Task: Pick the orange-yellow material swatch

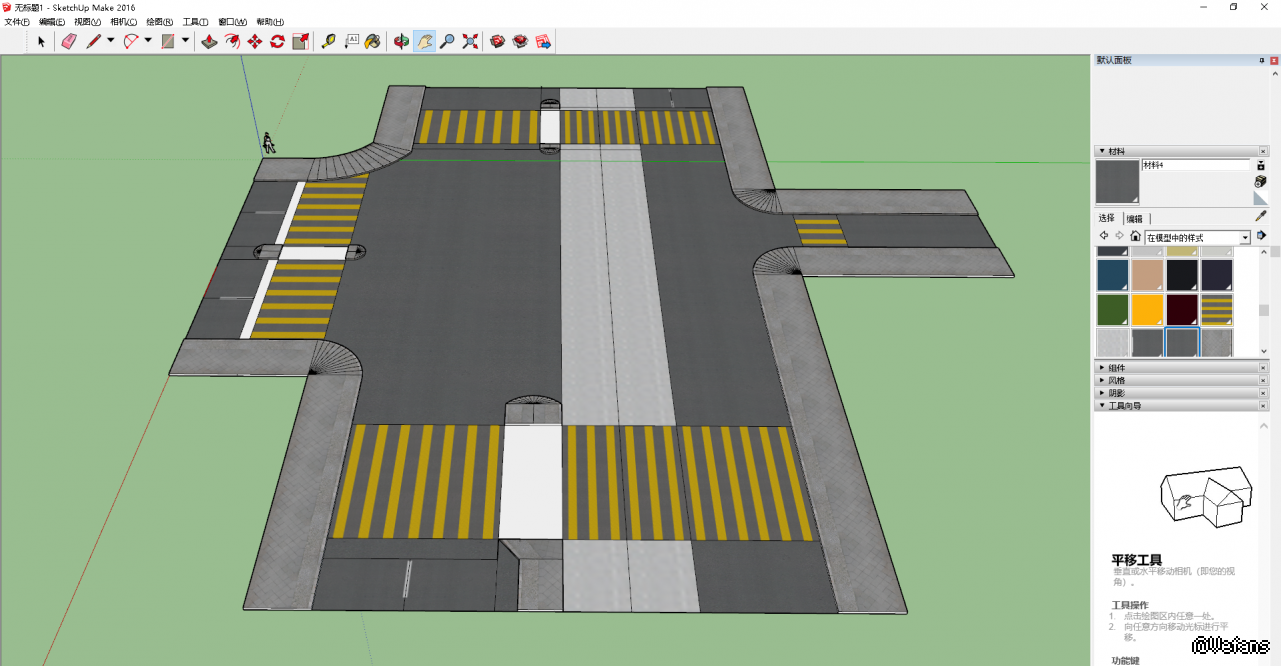Action: click(x=1147, y=309)
